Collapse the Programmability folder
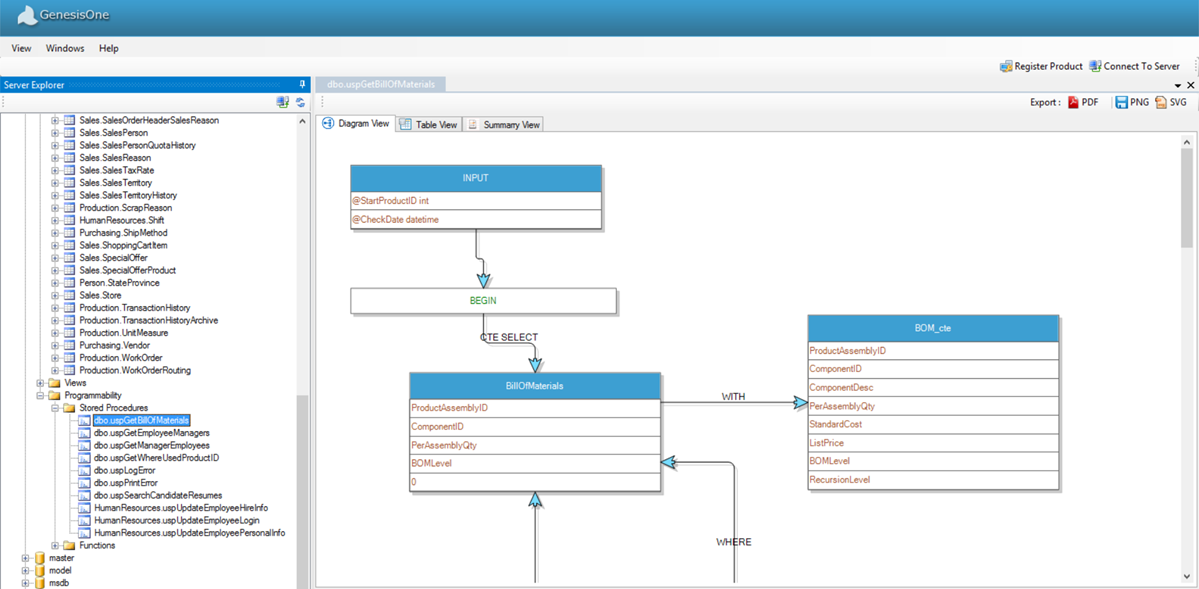 [x=41, y=395]
